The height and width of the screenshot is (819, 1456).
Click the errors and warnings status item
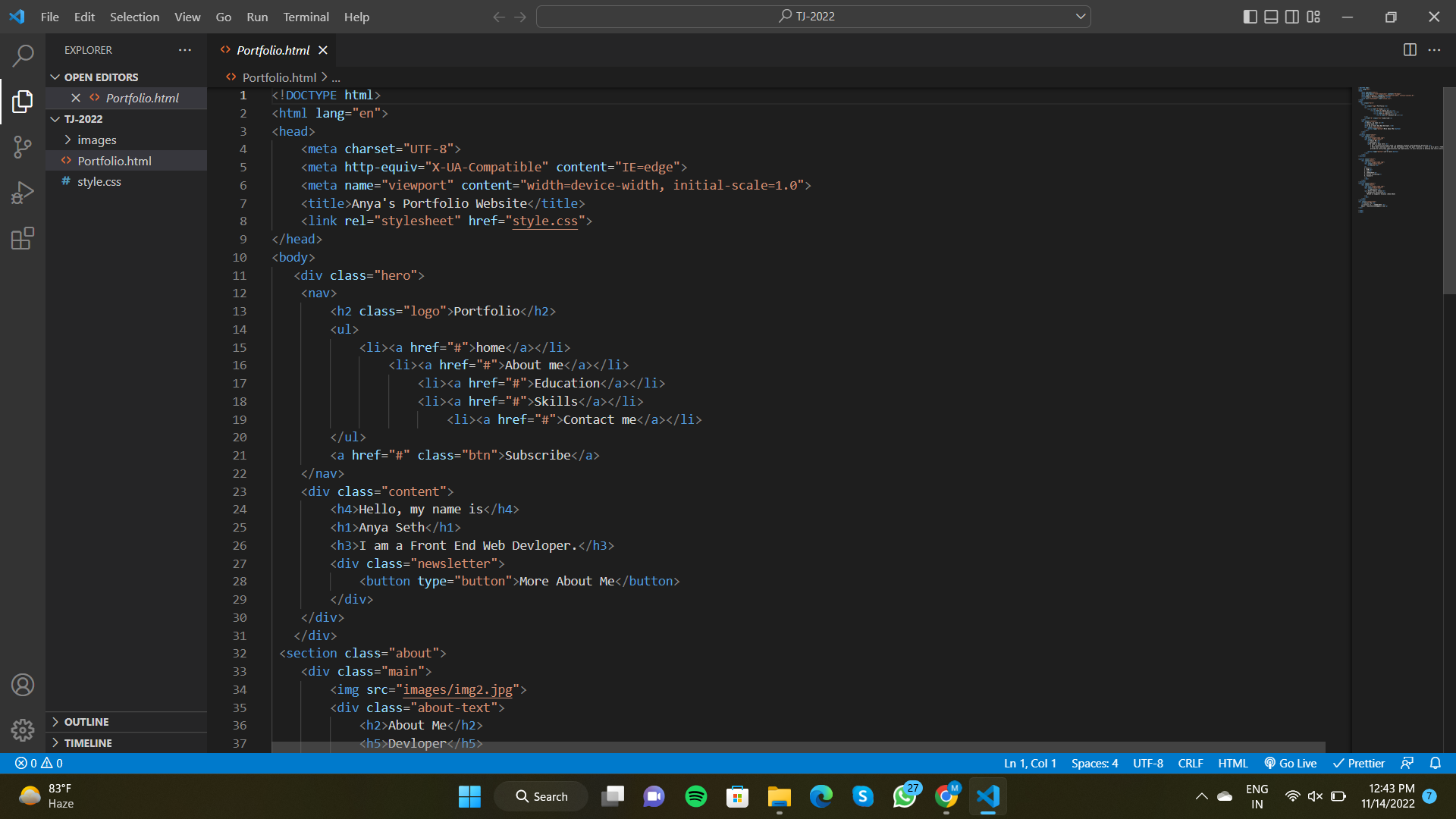tap(37, 763)
